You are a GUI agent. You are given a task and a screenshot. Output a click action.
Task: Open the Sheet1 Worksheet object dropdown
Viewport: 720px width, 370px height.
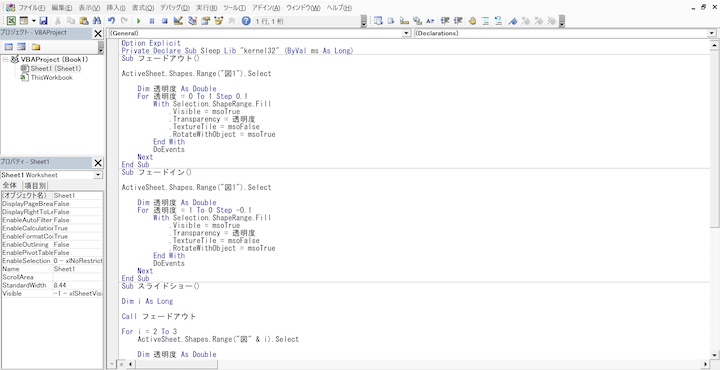[98, 175]
